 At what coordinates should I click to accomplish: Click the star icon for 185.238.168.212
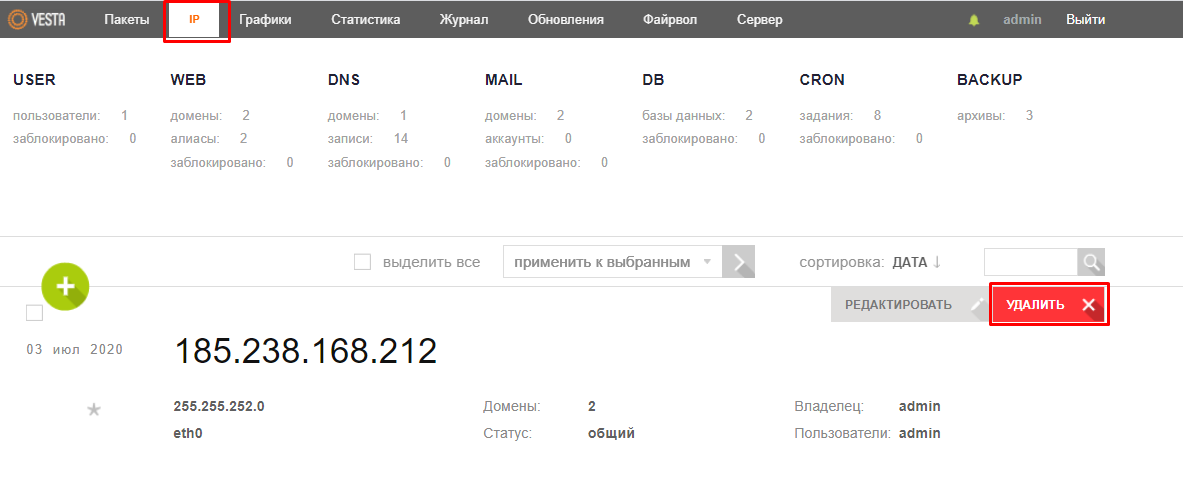(94, 410)
